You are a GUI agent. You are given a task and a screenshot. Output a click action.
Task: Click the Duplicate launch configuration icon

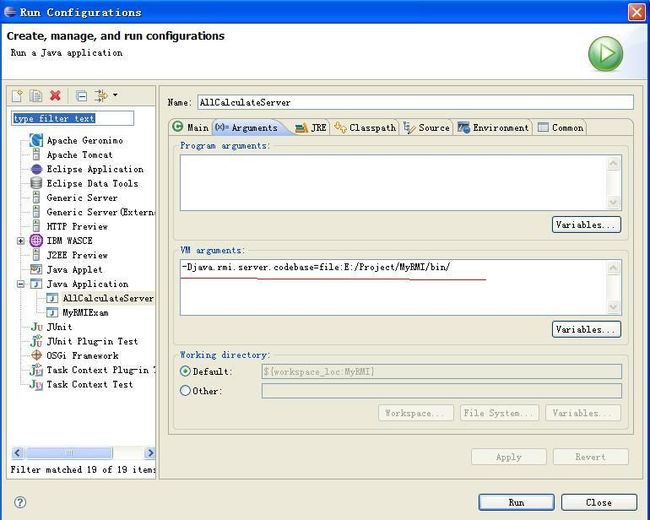pos(36,96)
